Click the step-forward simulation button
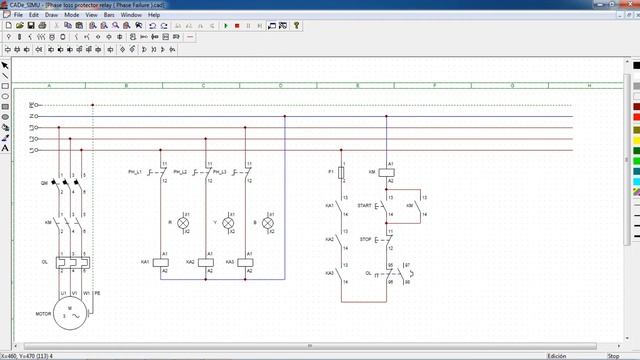640x360 pixels. pos(260,26)
